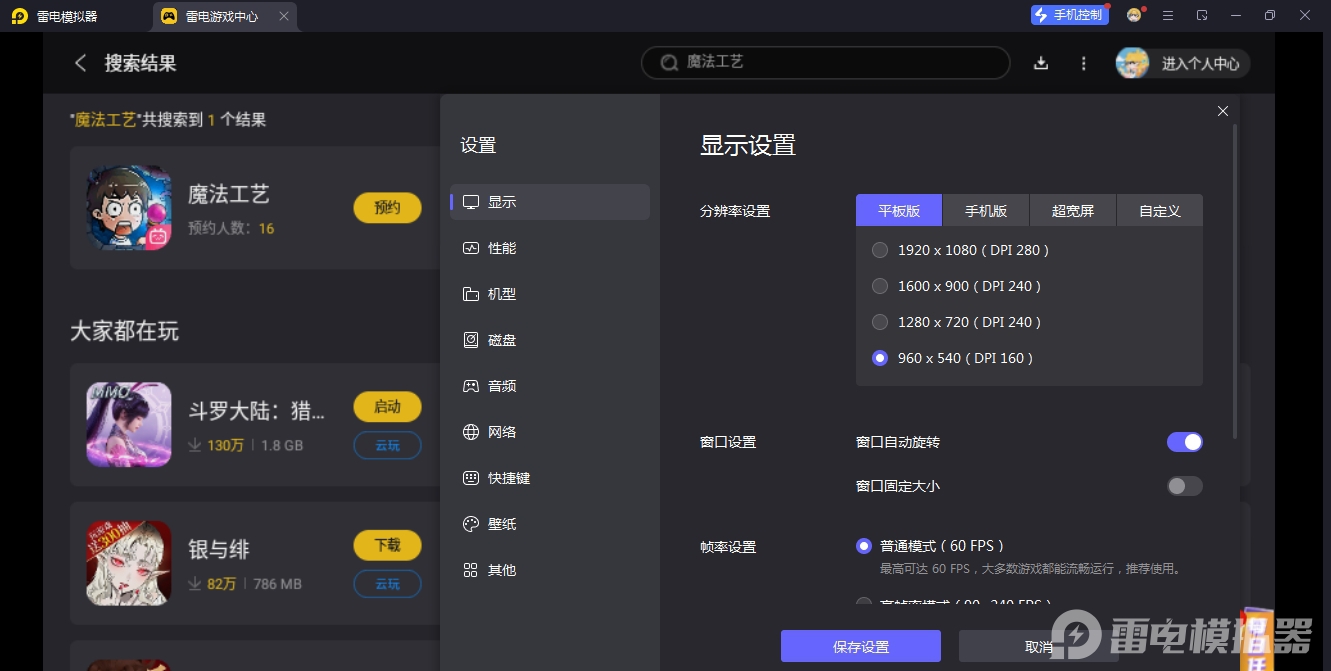Toggle 窗口自动旋转 switch
The width and height of the screenshot is (1331, 671).
(x=1185, y=442)
